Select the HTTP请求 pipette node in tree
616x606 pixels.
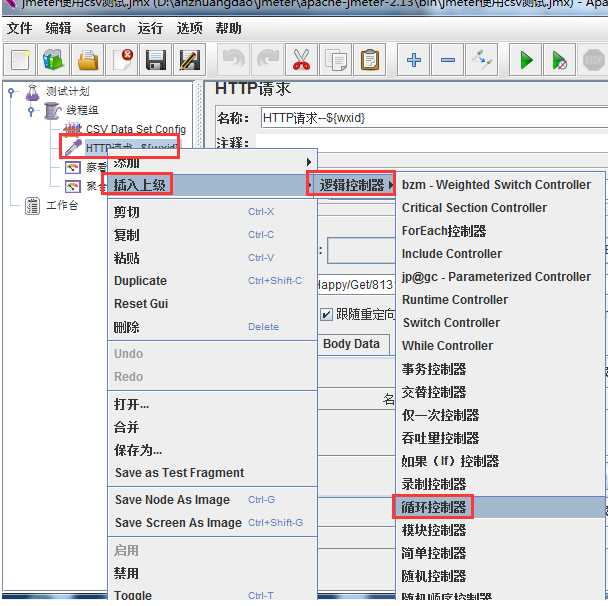[73, 147]
